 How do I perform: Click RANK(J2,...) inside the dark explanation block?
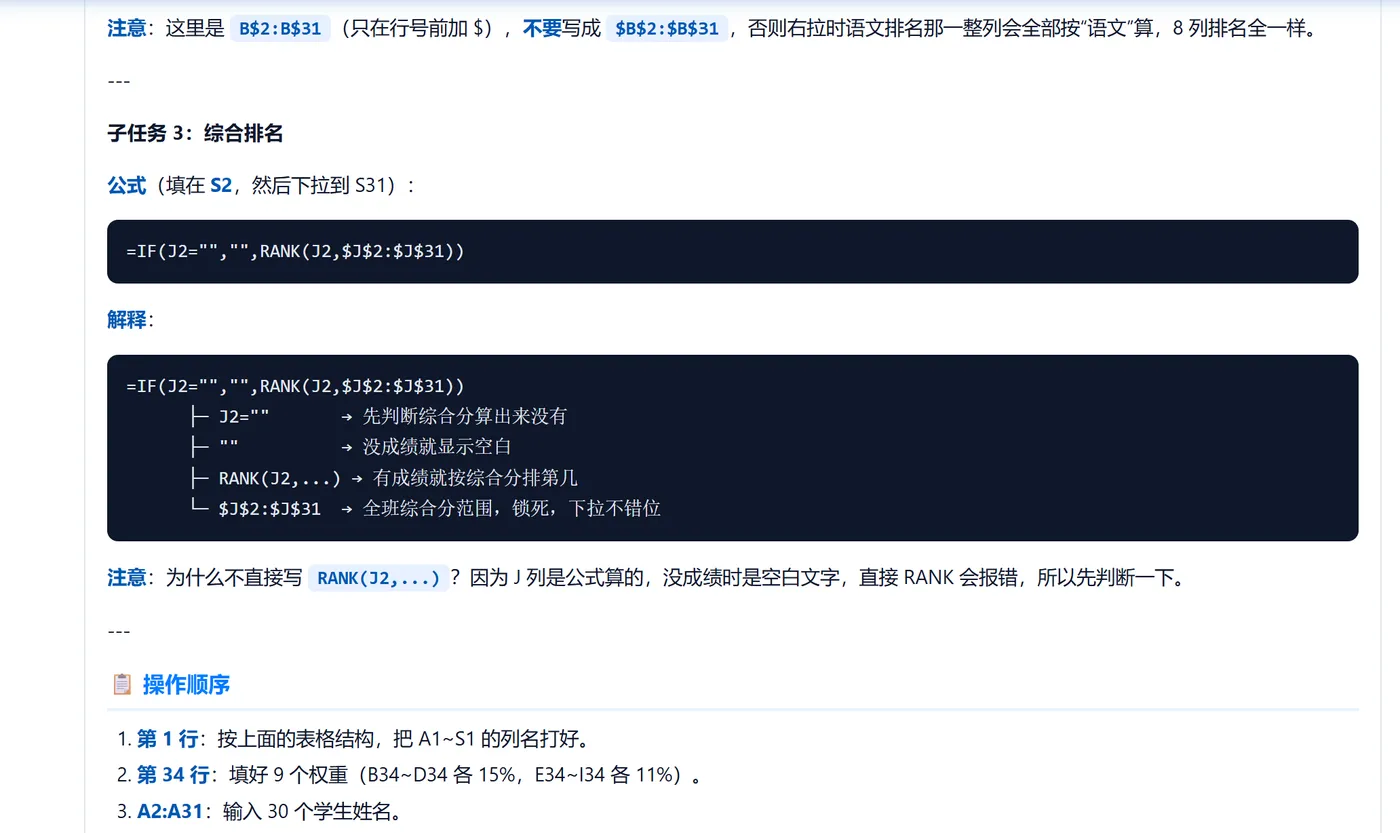280,478
